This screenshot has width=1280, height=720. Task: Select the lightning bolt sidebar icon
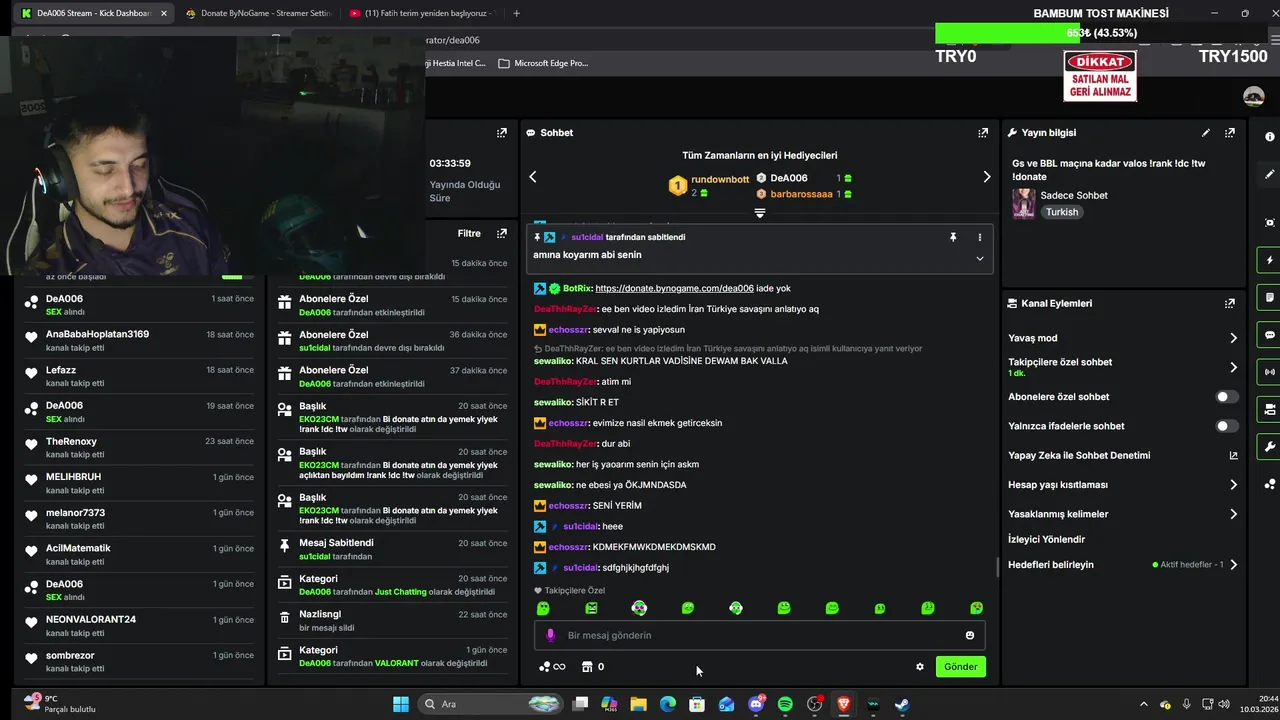[1270, 260]
